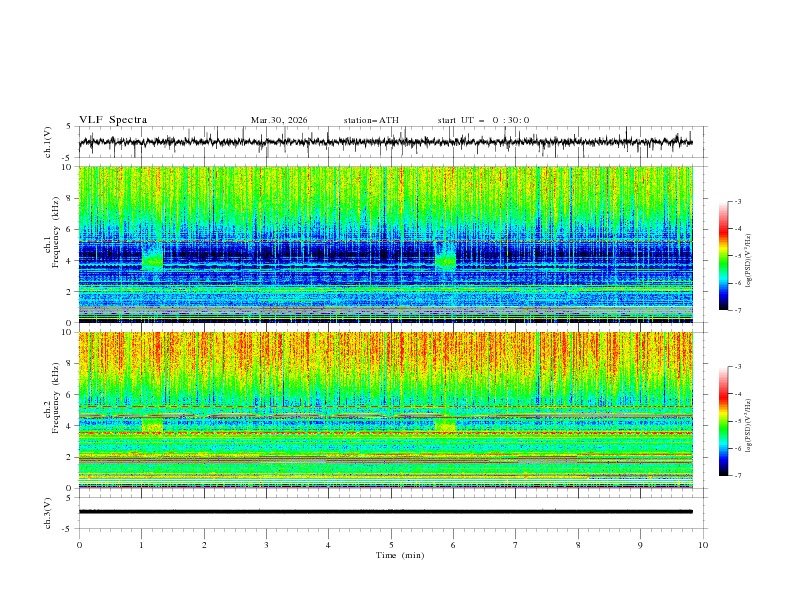The height and width of the screenshot is (612, 792).
Task: Click the 'start UT = 0:30:0' label
Action: tap(483, 120)
